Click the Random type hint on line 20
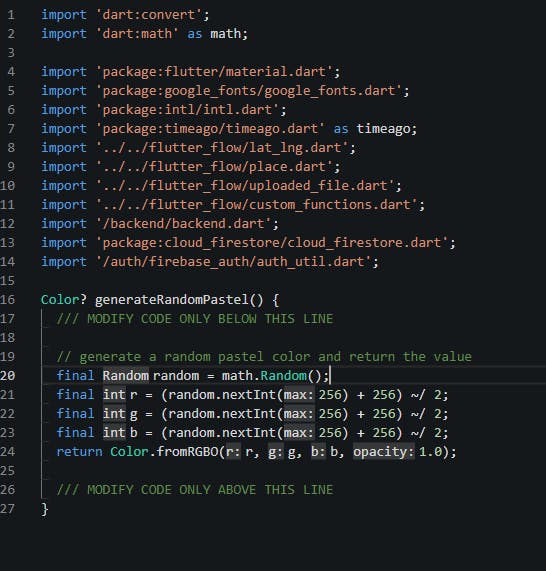546x571 pixels. coord(125,376)
